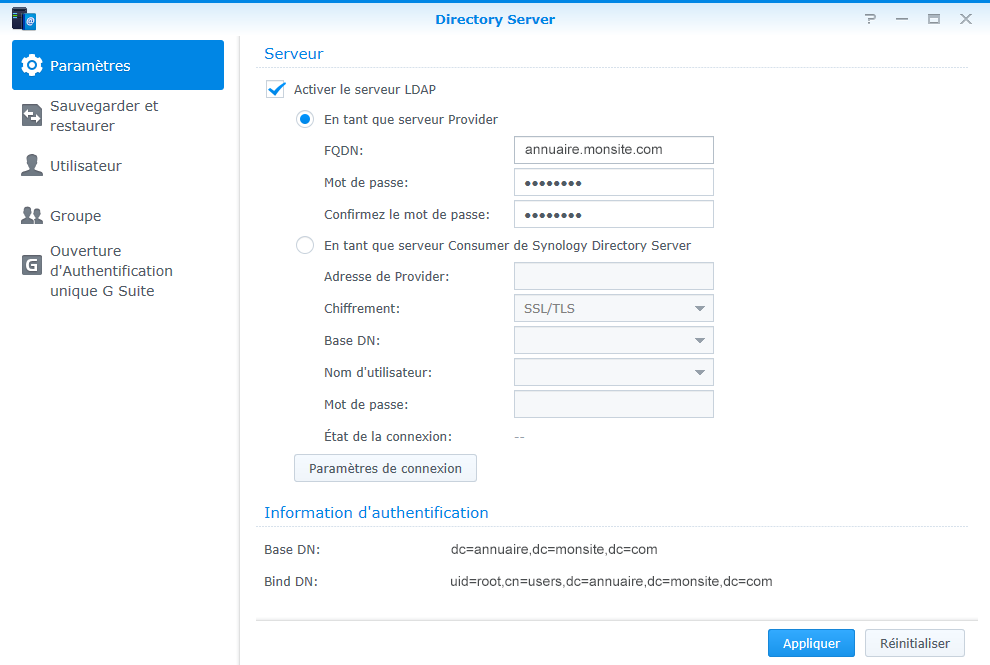Uncheck Activer le serveur LDAP

tap(276, 89)
